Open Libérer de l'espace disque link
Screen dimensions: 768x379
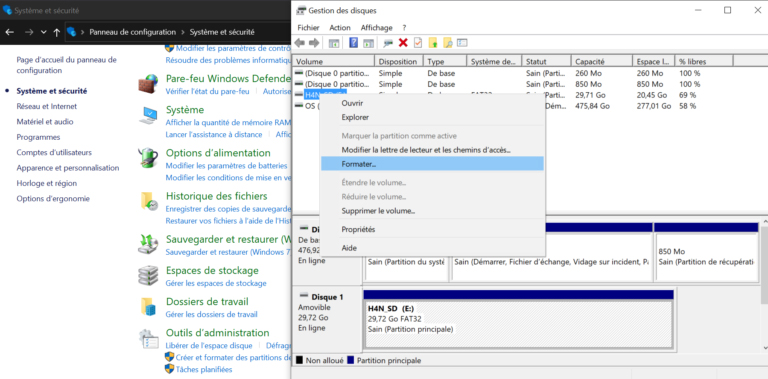[x=209, y=345]
